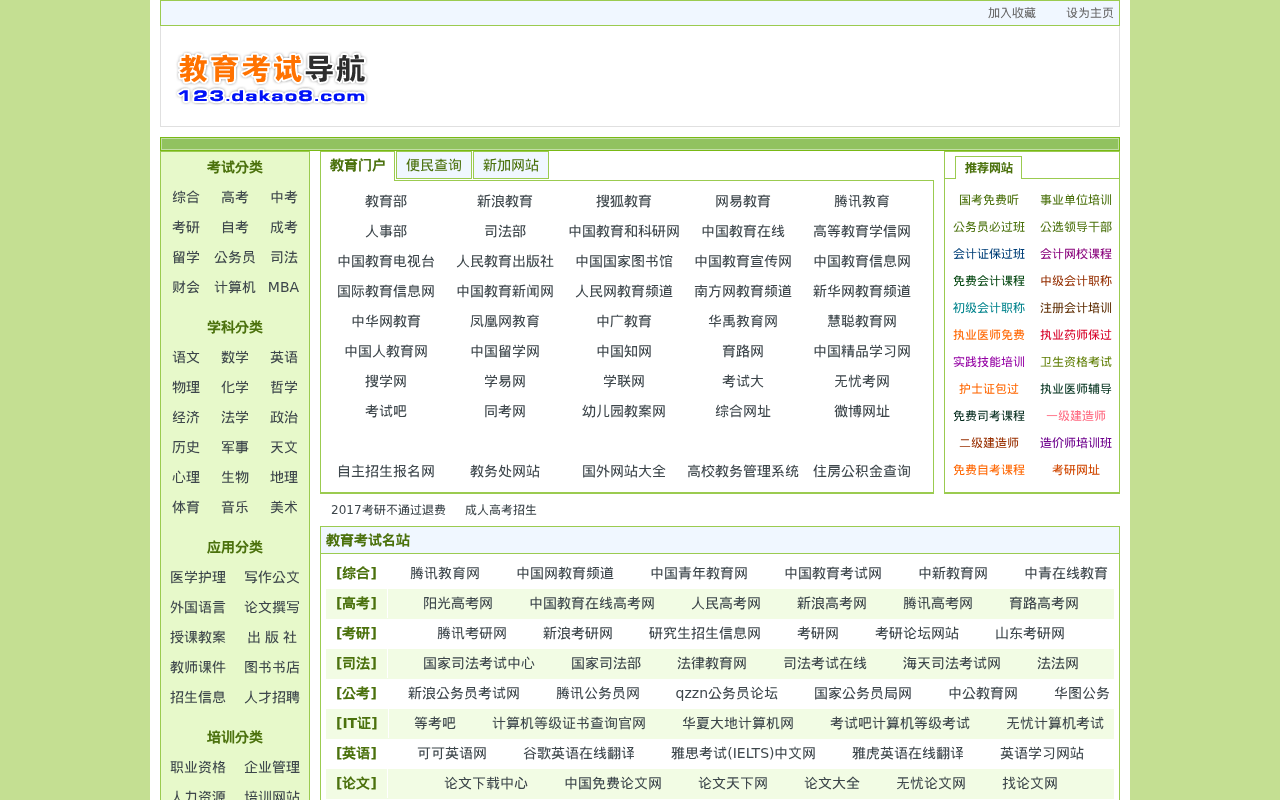Click 国考免费听 recommended link
This screenshot has height=800, width=1280.
(x=989, y=200)
